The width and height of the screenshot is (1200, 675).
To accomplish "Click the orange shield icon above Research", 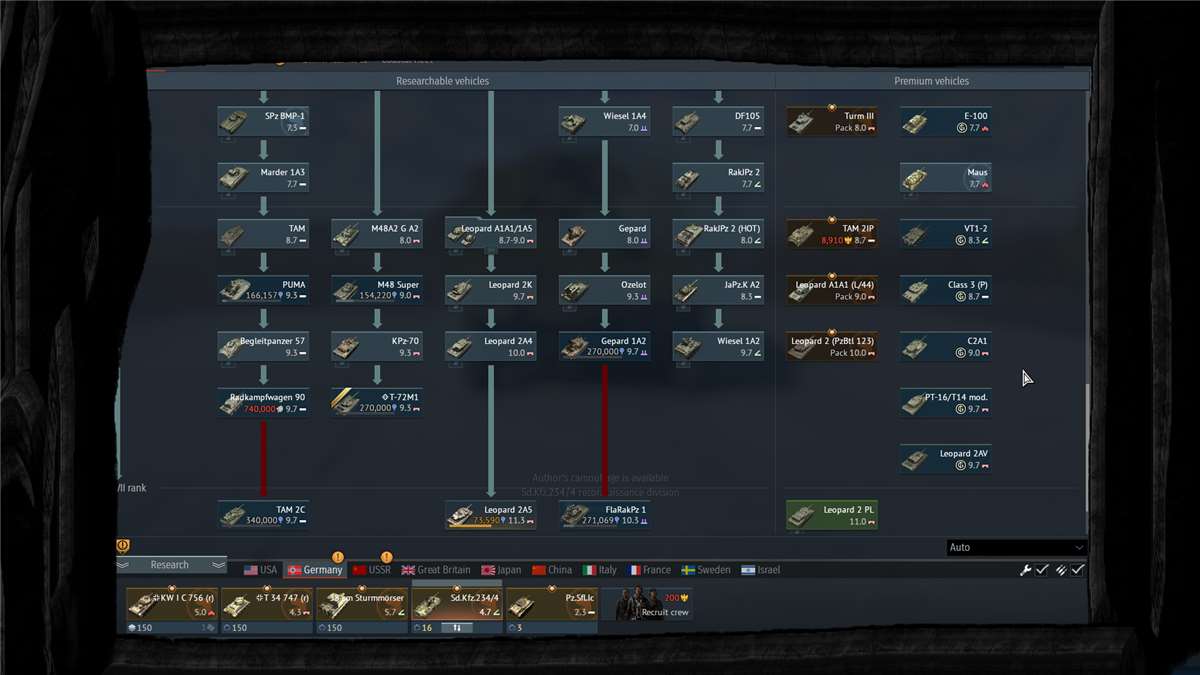I will tap(124, 545).
